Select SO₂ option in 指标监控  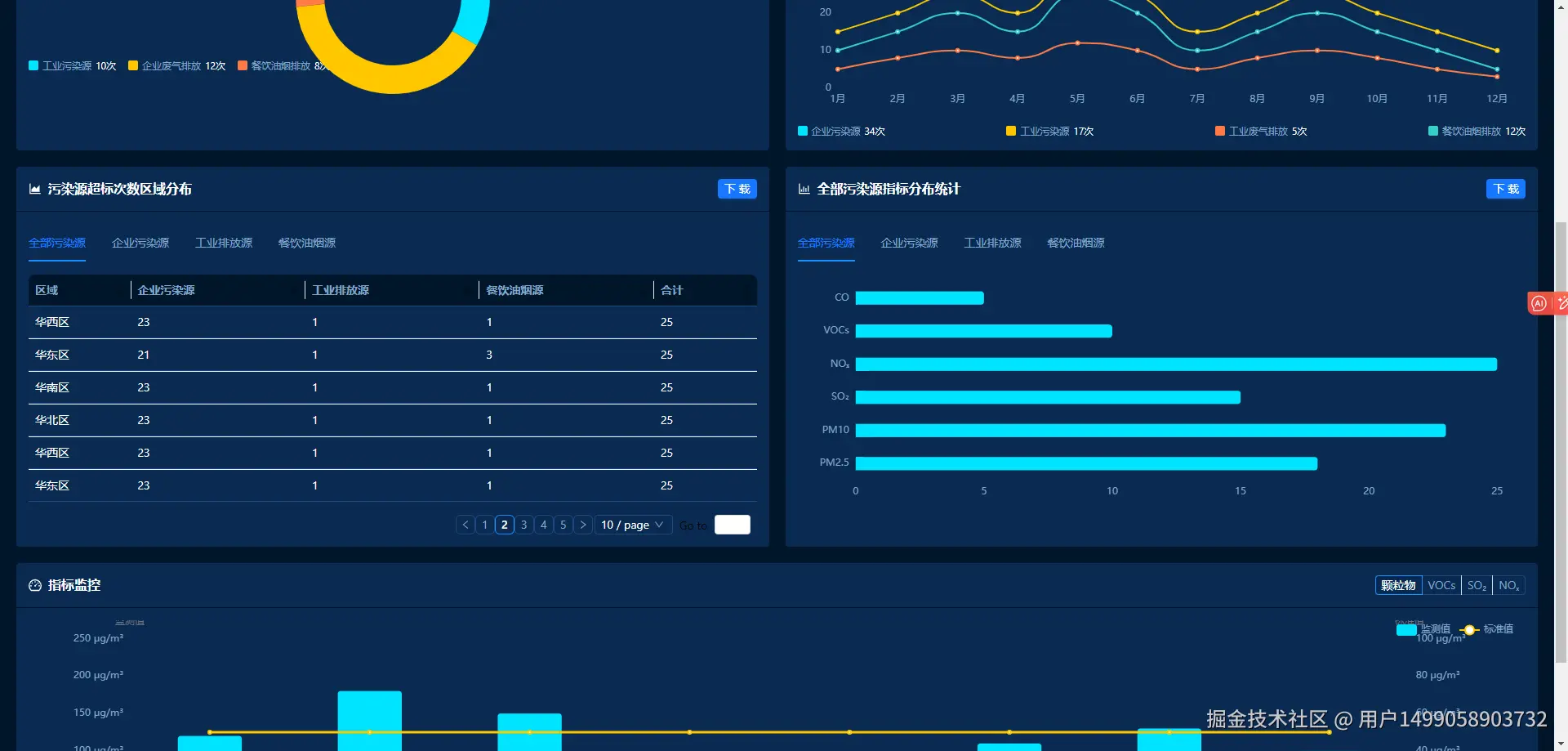tap(1477, 585)
